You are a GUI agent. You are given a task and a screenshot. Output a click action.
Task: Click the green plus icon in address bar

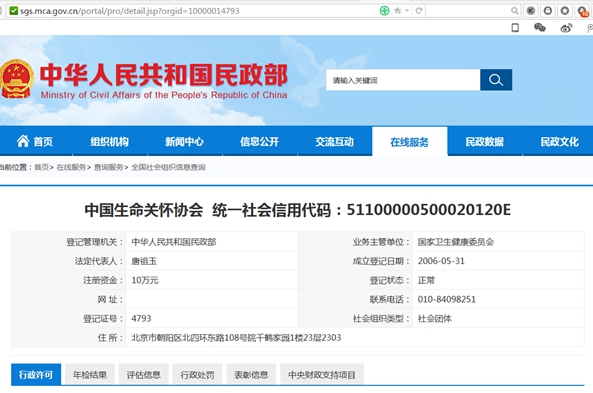384,11
